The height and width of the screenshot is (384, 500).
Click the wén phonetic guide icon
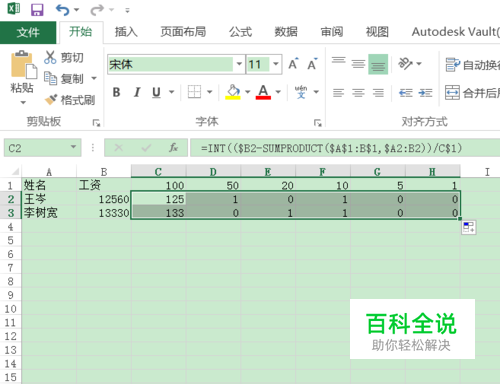click(x=301, y=92)
